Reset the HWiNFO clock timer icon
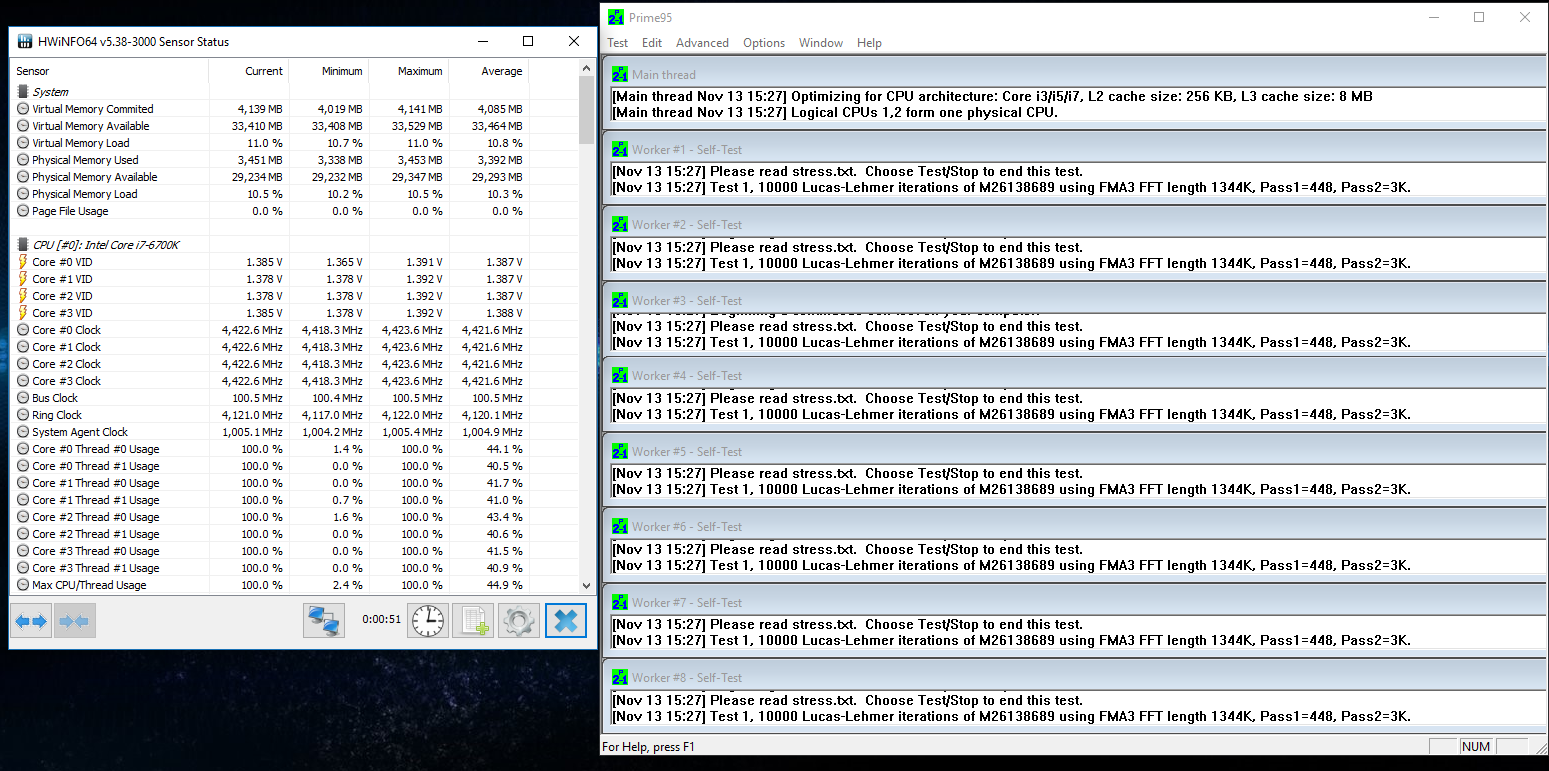This screenshot has height=771, width=1549. pos(428,621)
